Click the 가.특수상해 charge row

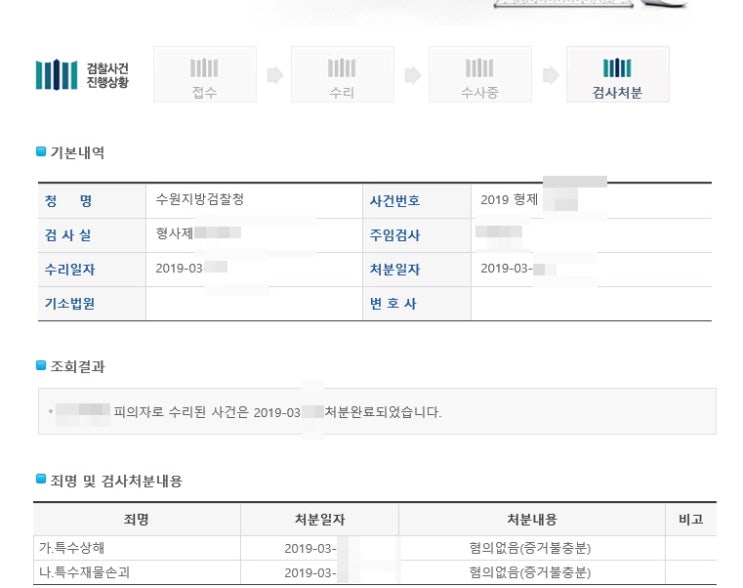point(375,548)
